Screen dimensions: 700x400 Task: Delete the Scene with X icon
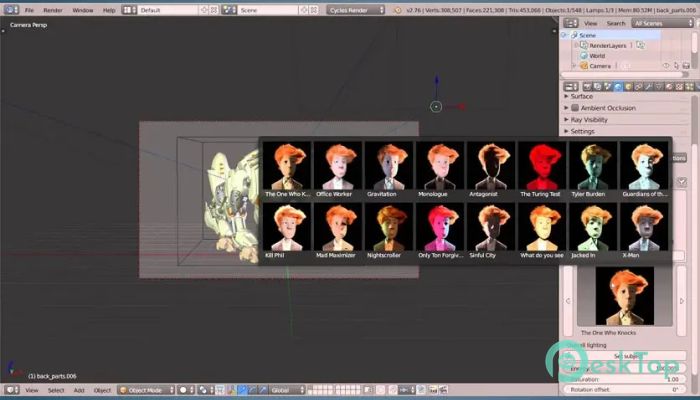[x=314, y=10]
